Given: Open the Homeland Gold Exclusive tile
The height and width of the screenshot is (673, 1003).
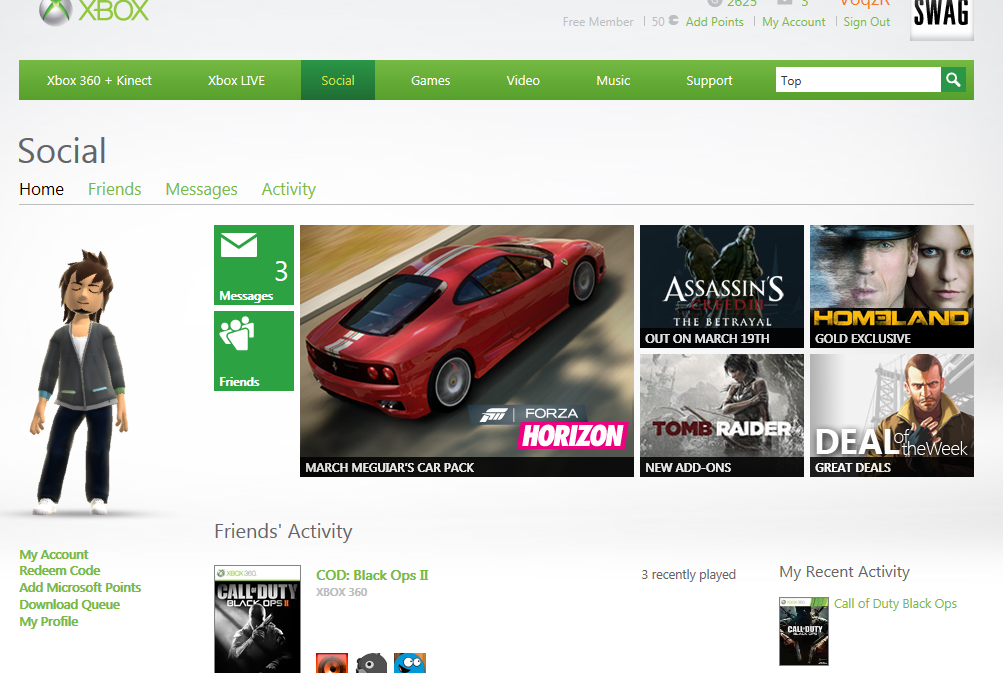Looking at the screenshot, I should [892, 287].
